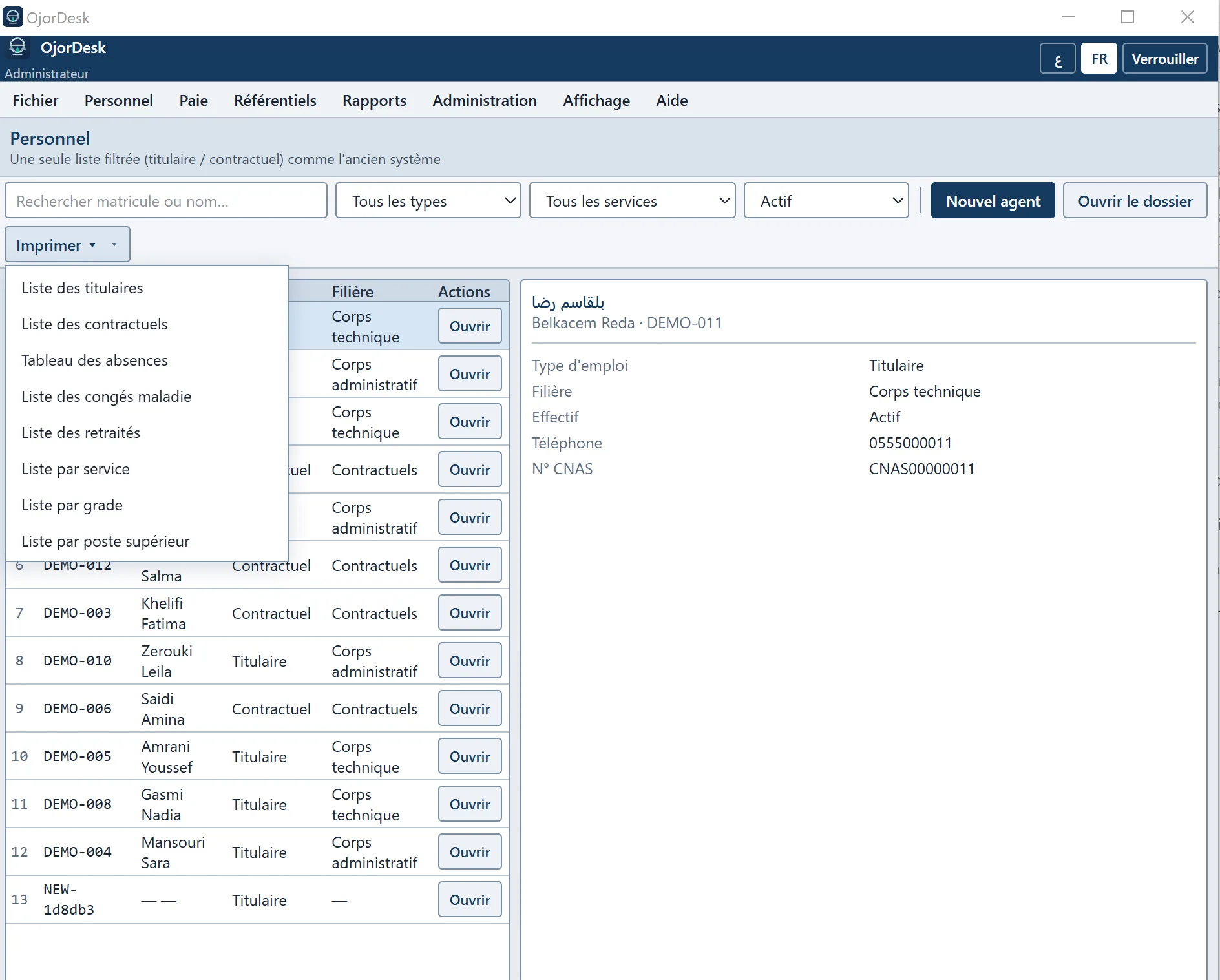The height and width of the screenshot is (980, 1220).
Task: Select the Zerouki Leila name cell
Action: [x=167, y=661]
